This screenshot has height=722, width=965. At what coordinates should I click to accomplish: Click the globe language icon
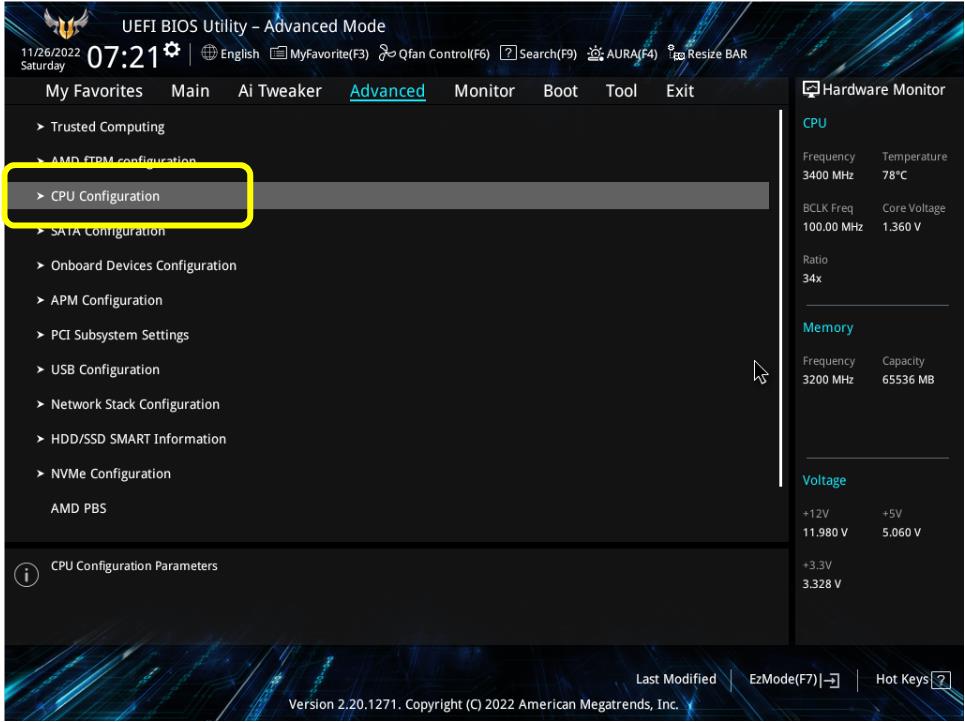click(x=209, y=53)
